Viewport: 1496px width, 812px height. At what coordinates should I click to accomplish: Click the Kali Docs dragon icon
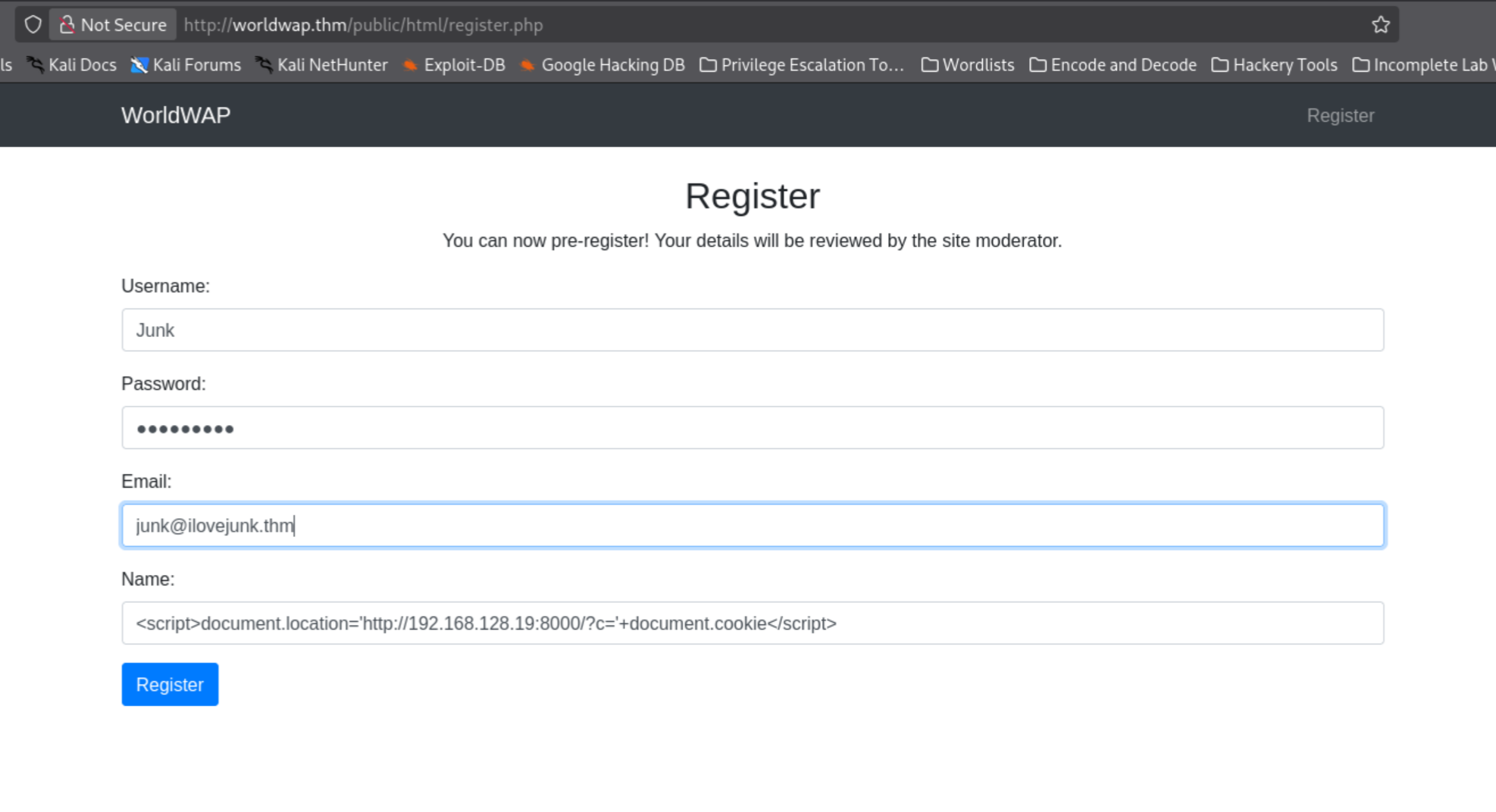click(x=35, y=65)
